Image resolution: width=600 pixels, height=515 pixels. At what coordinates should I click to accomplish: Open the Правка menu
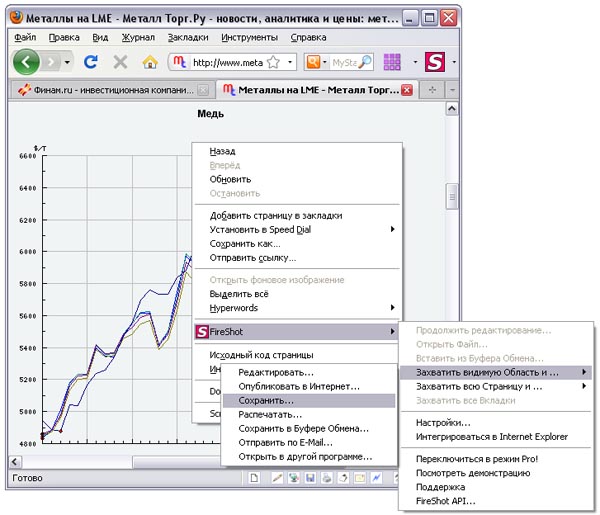pyautogui.click(x=64, y=37)
